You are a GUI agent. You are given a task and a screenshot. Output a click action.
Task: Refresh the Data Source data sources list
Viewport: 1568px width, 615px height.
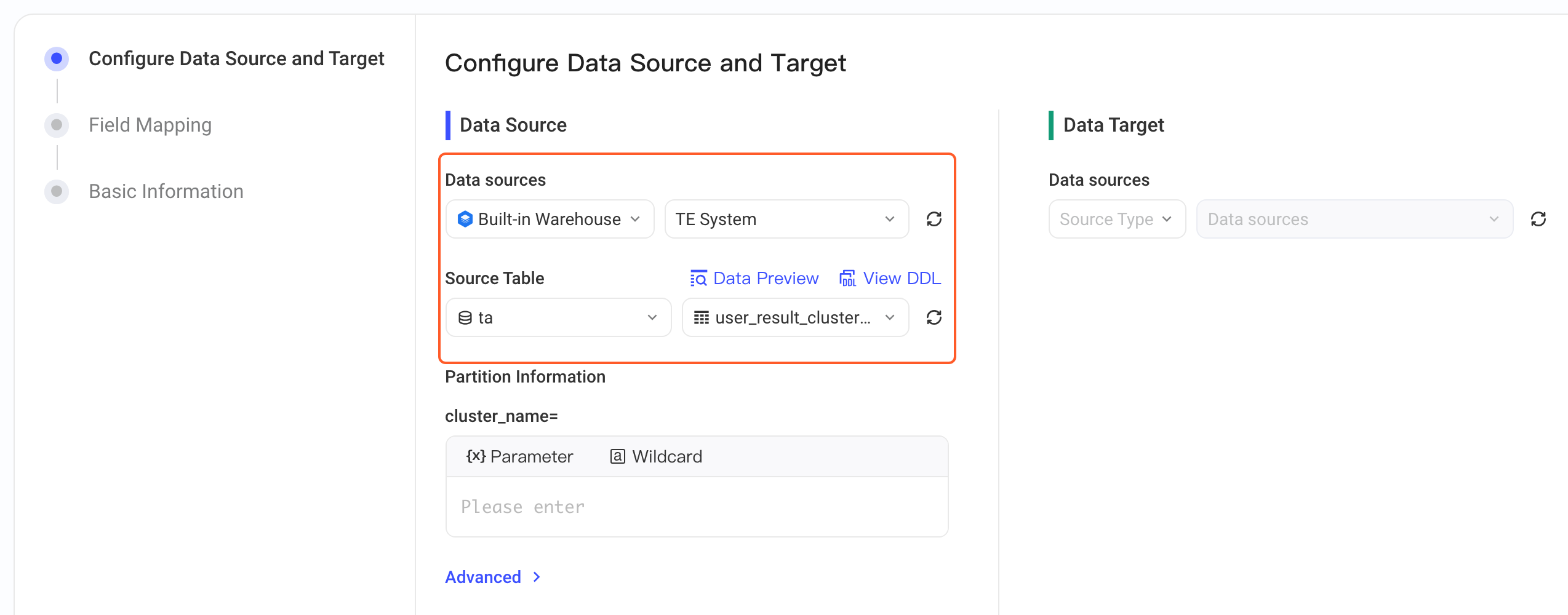[934, 219]
